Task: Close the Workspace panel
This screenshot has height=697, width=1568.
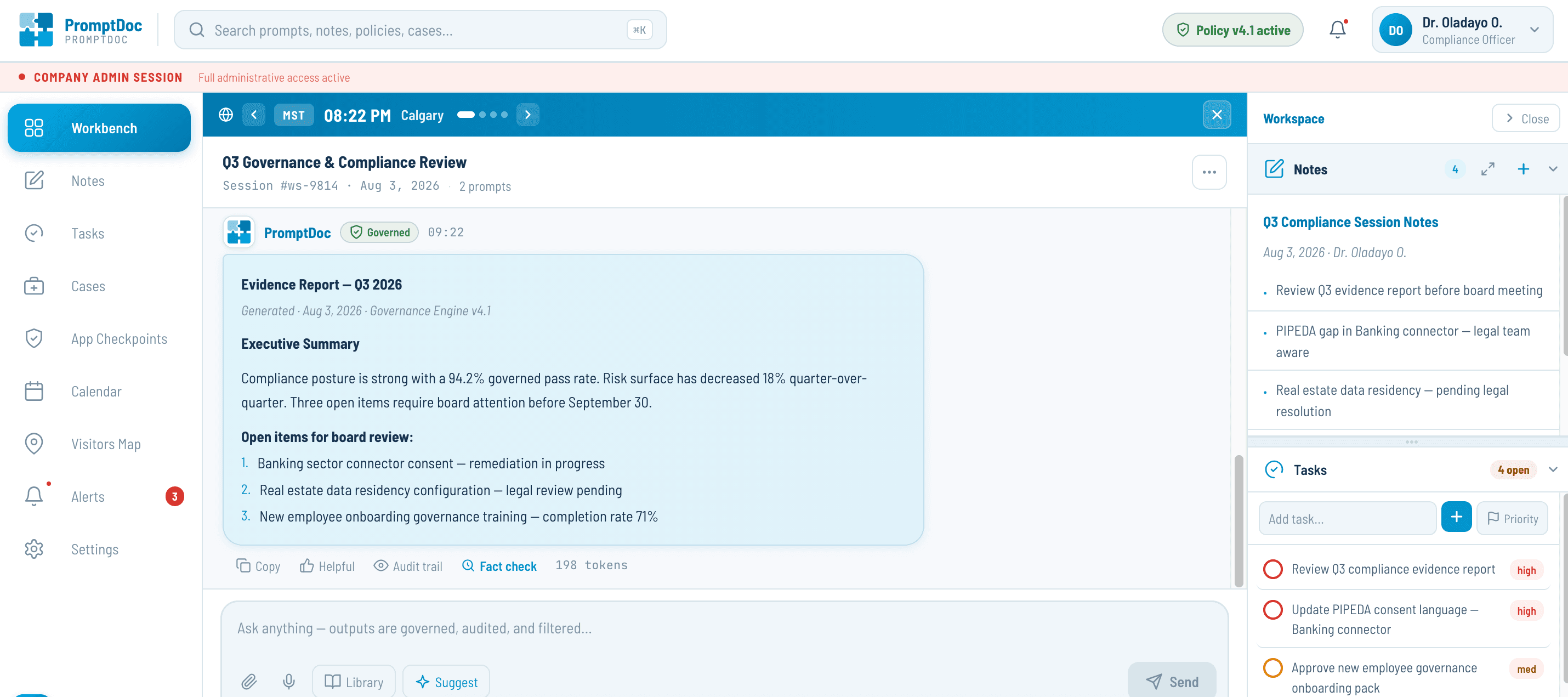Action: [1525, 118]
